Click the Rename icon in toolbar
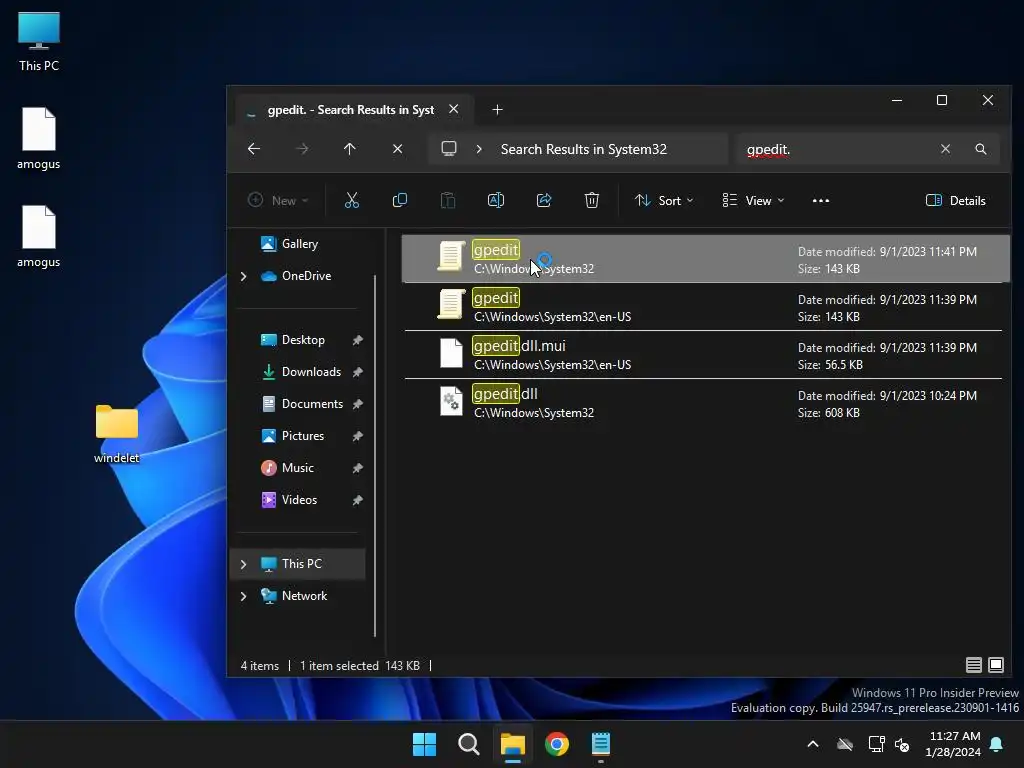The height and width of the screenshot is (768, 1024). [496, 200]
